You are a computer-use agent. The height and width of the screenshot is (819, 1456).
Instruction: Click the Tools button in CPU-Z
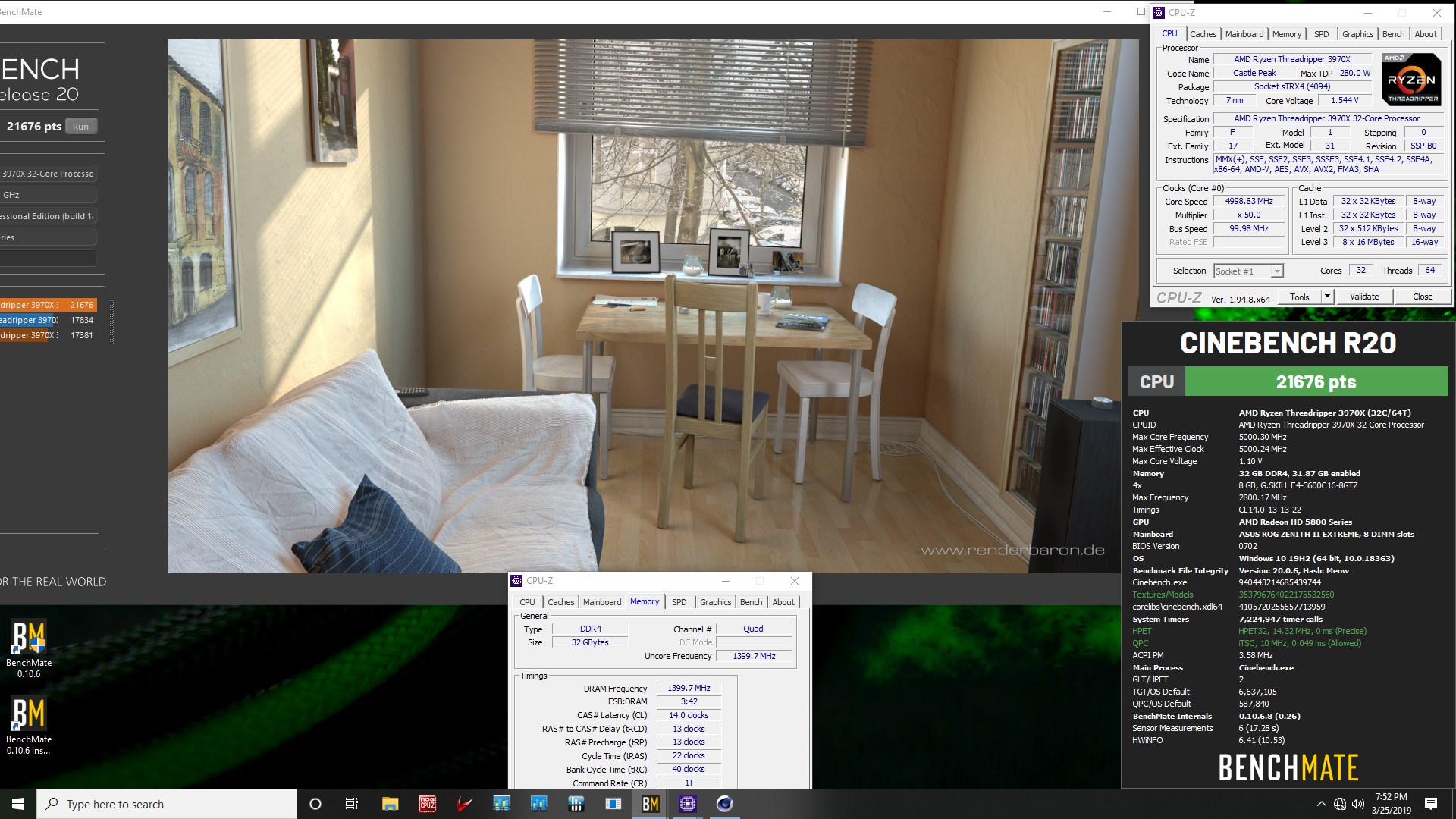point(1300,297)
